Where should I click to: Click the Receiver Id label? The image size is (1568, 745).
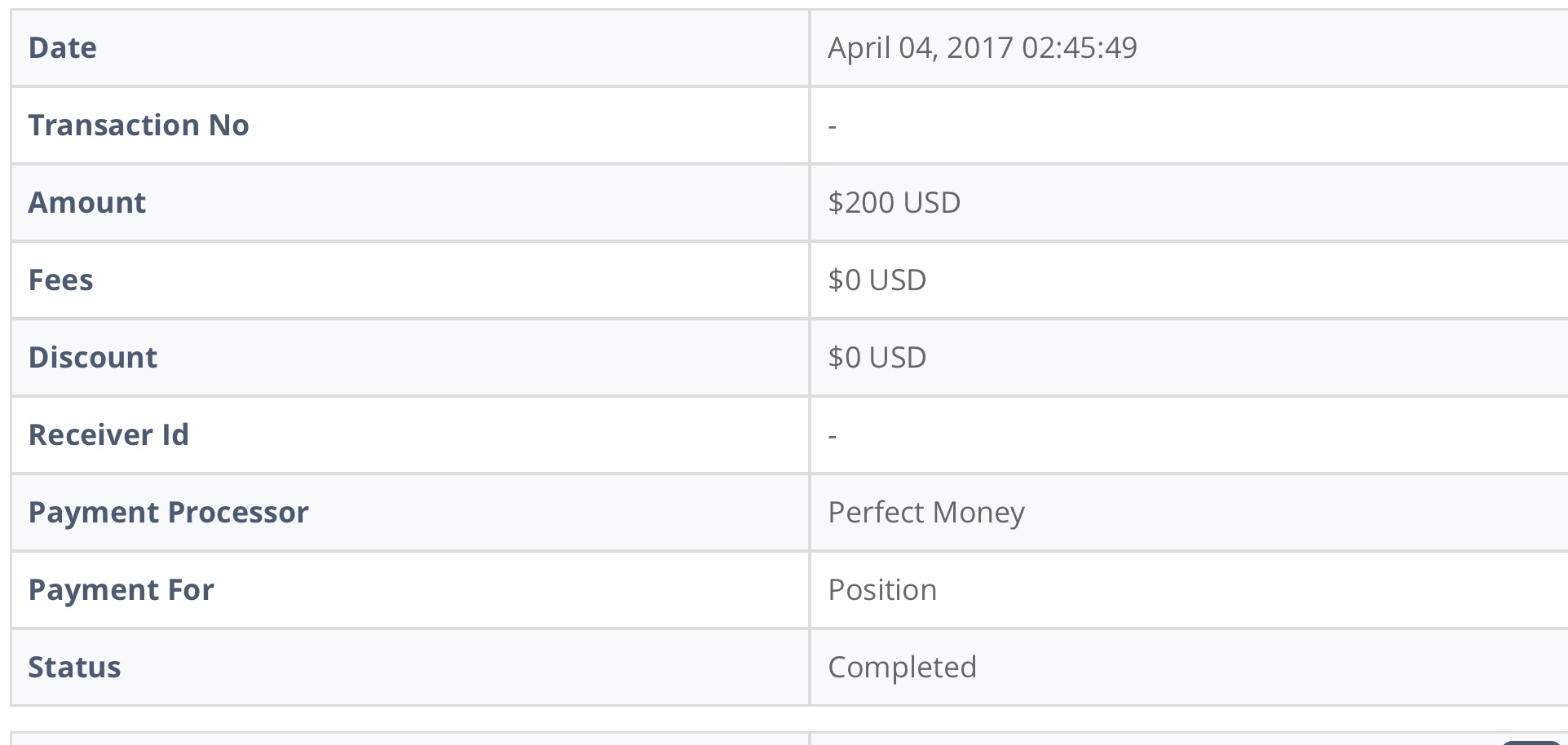108,435
